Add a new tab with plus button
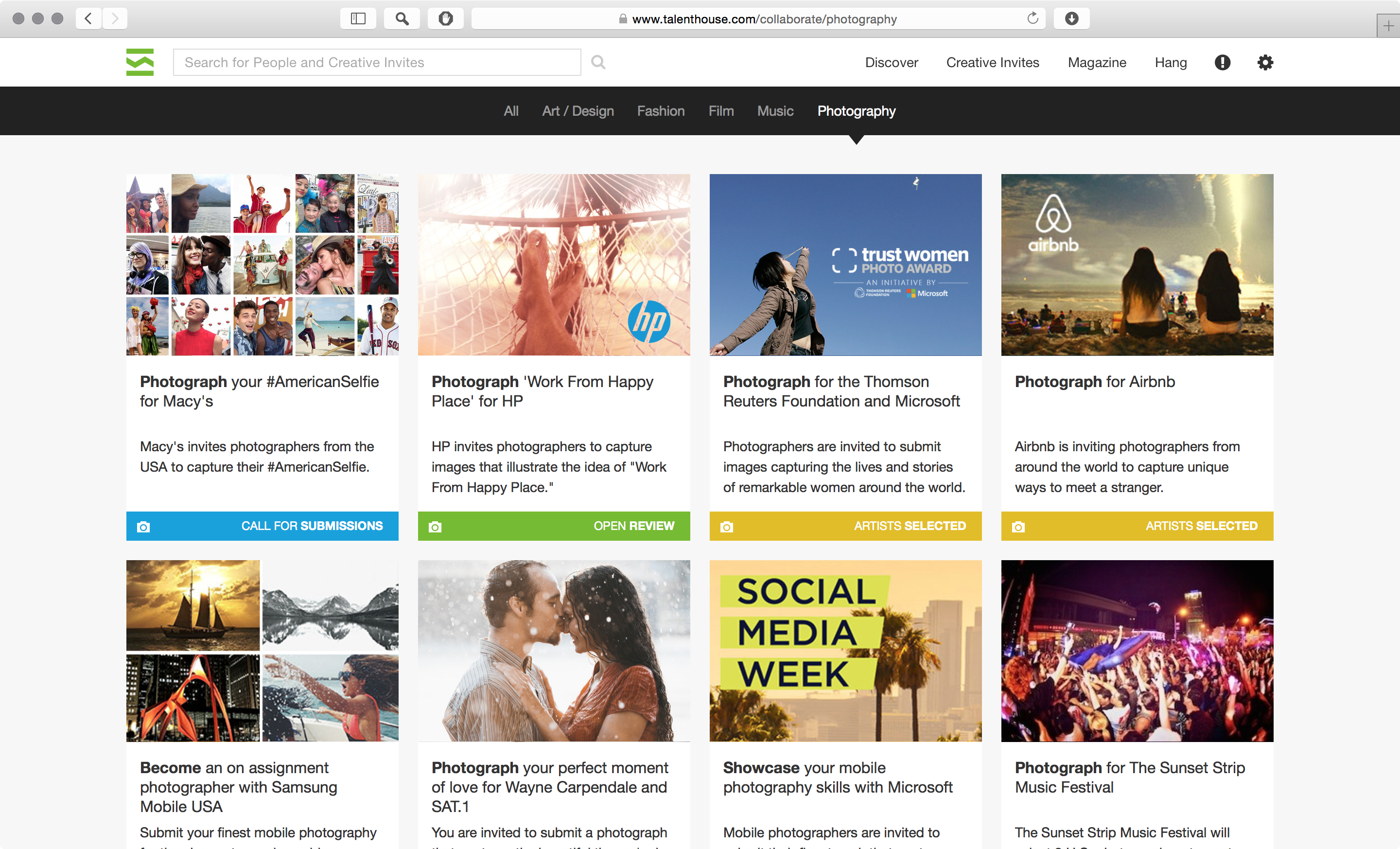Viewport: 1400px width, 849px height. coord(1388,26)
